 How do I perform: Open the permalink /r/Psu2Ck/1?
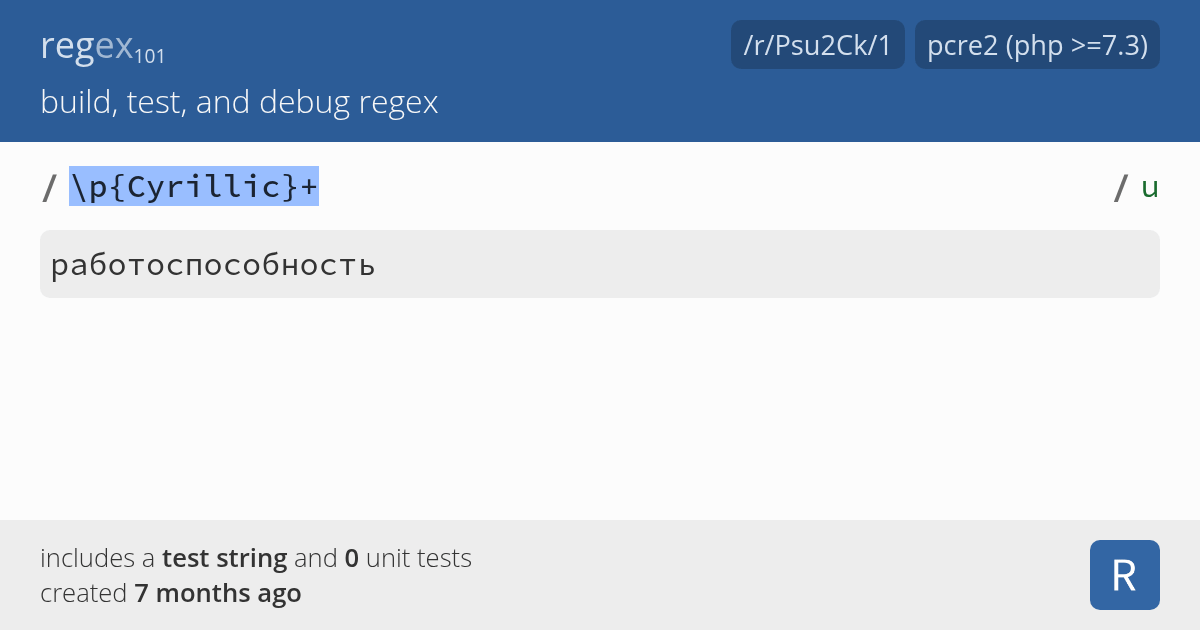click(817, 44)
